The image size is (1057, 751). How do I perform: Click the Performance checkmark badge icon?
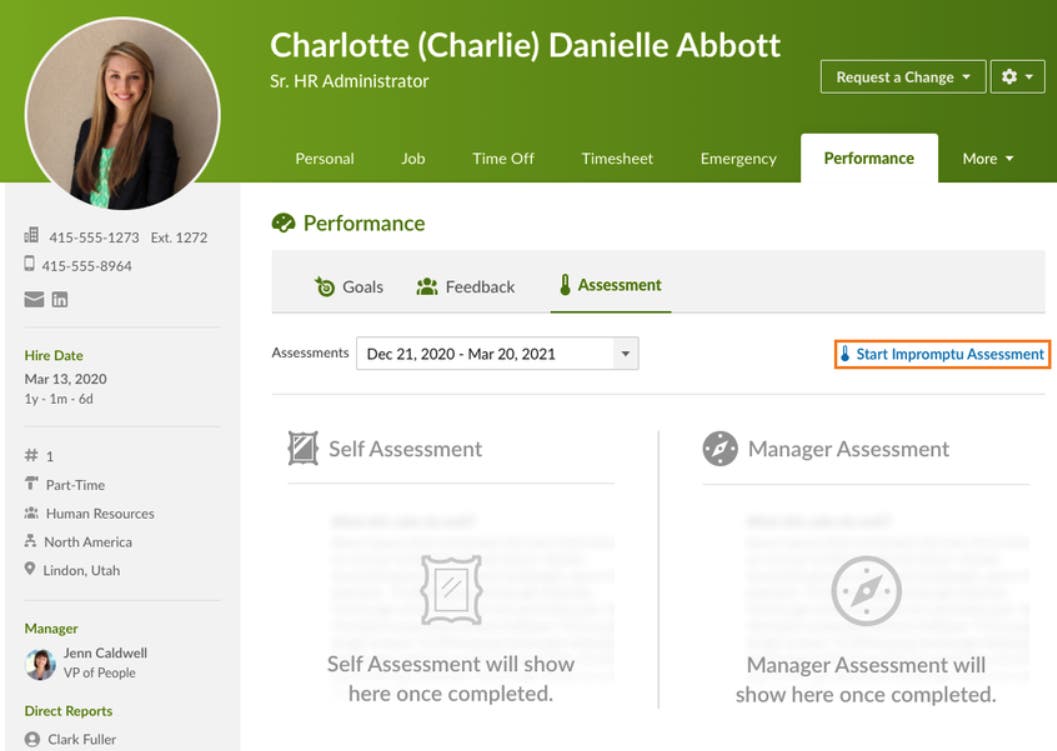click(283, 222)
